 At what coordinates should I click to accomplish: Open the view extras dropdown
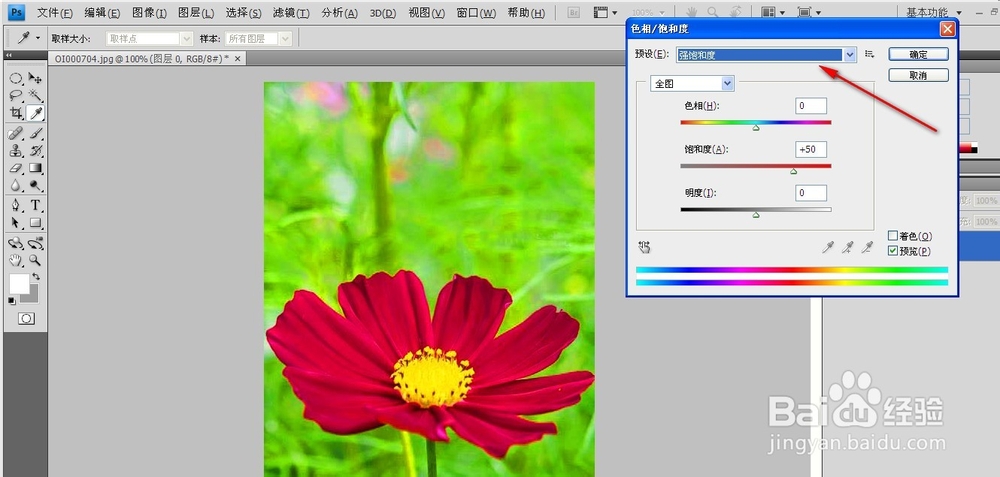coord(605,12)
